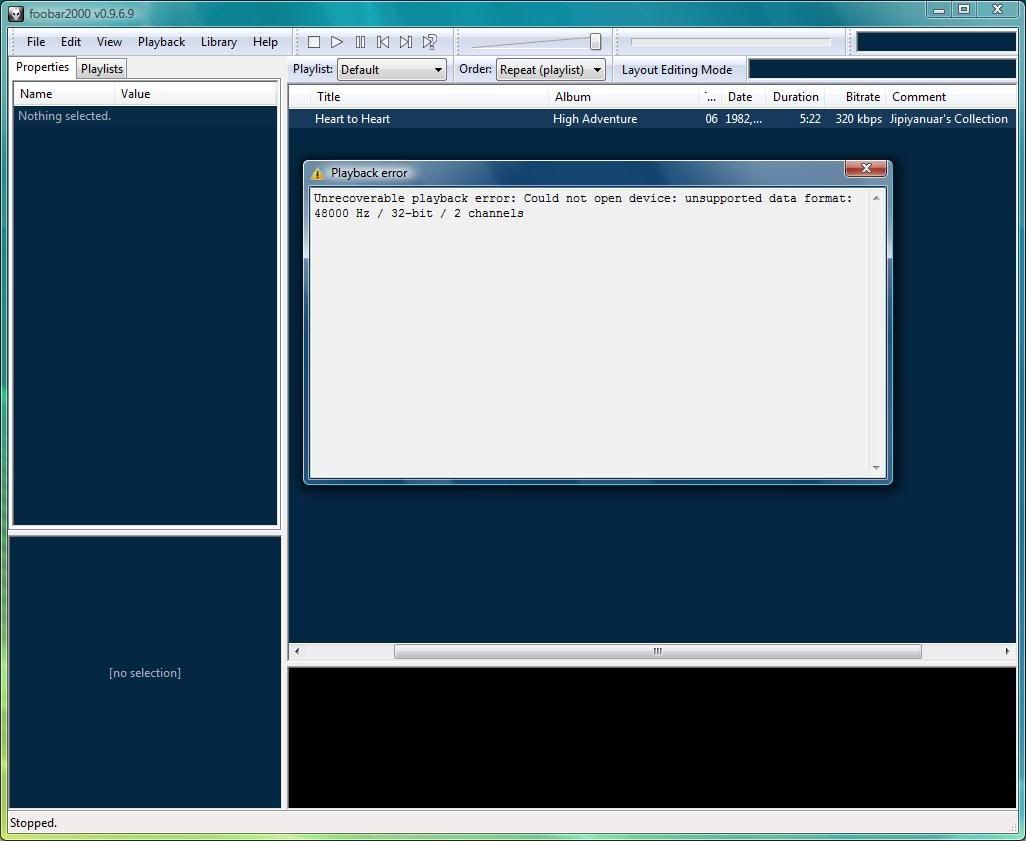Image resolution: width=1026 pixels, height=841 pixels.
Task: Open the Help menu
Action: (265, 42)
